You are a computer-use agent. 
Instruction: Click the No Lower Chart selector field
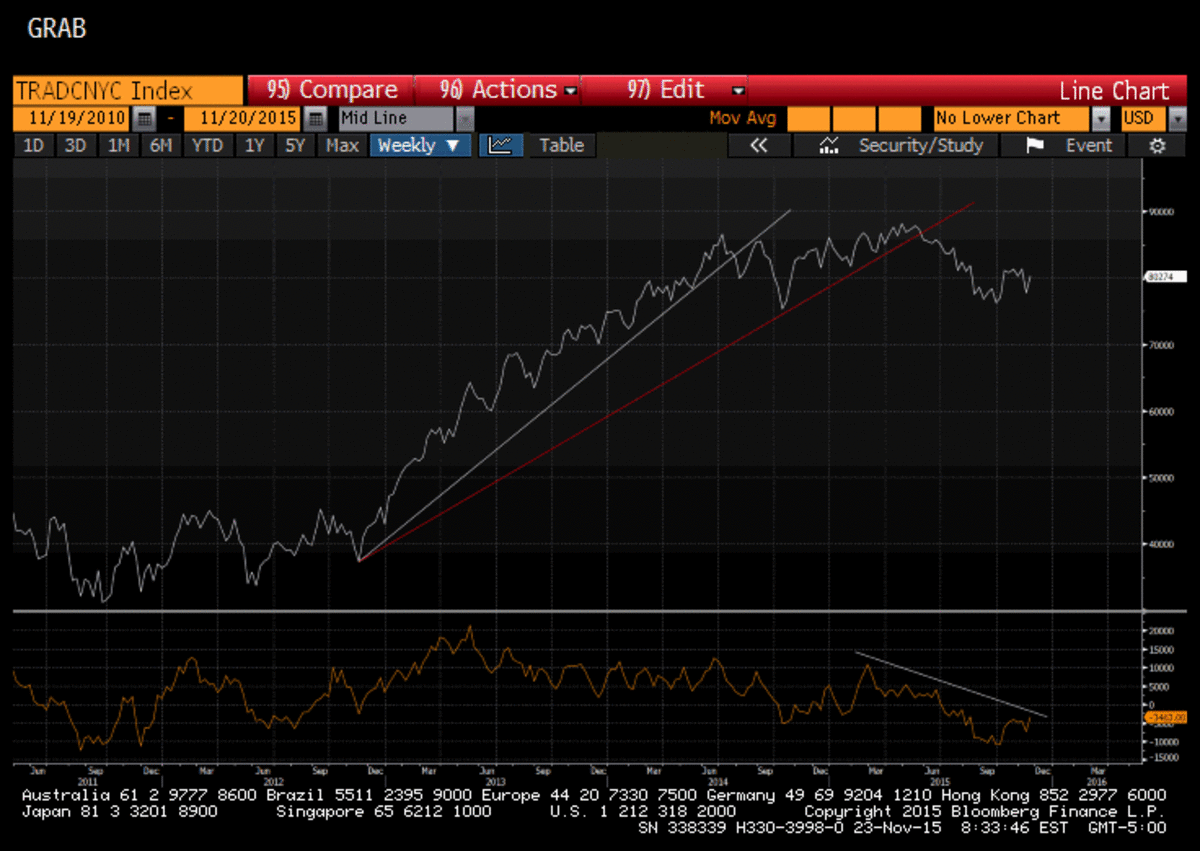tap(1012, 118)
